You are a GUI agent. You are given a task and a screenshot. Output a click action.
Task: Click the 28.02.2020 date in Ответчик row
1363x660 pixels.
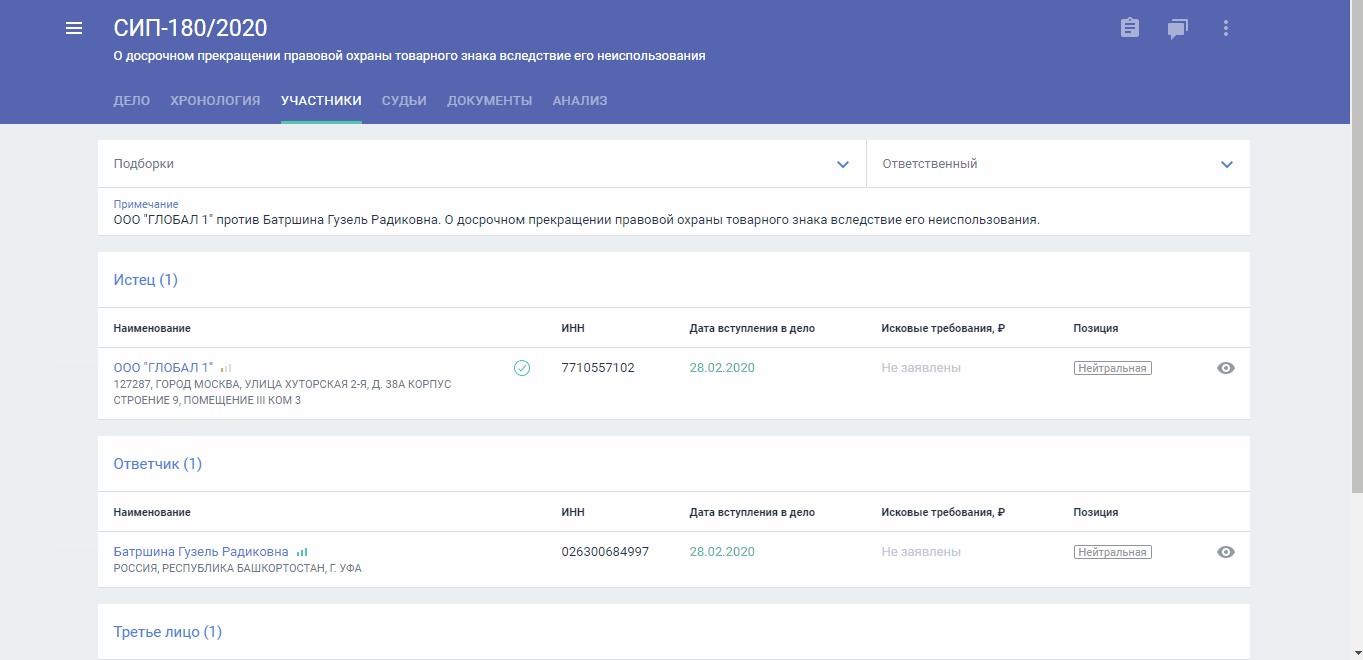click(722, 552)
